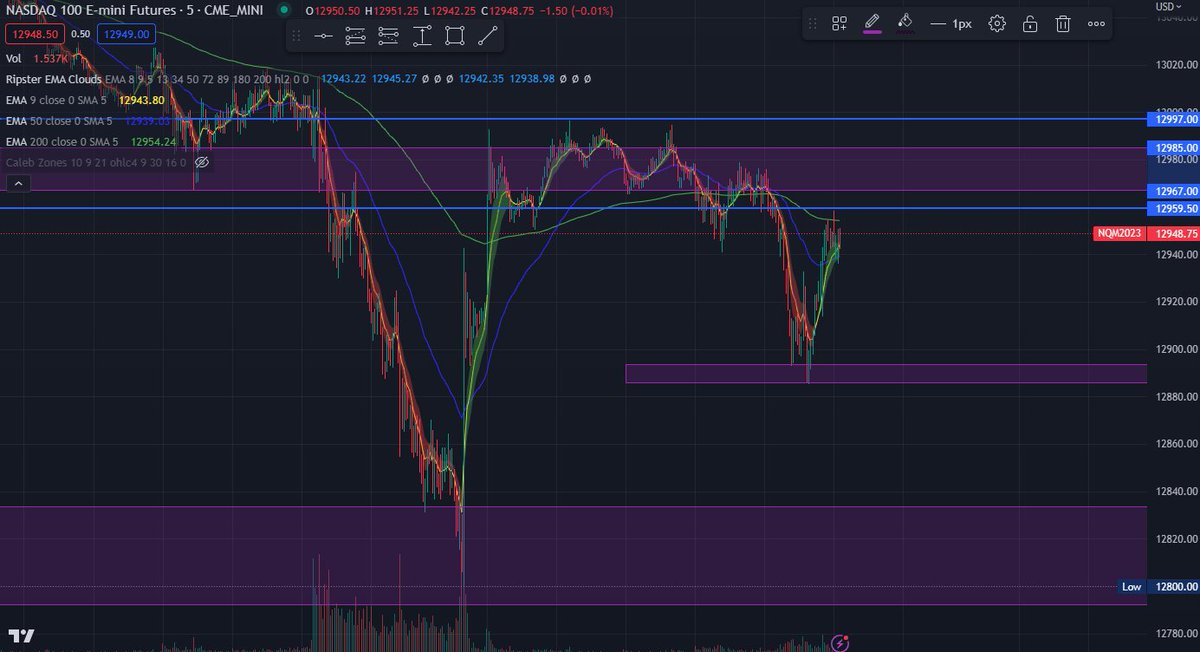Click the 12967.00 price axis label

coord(1176,190)
